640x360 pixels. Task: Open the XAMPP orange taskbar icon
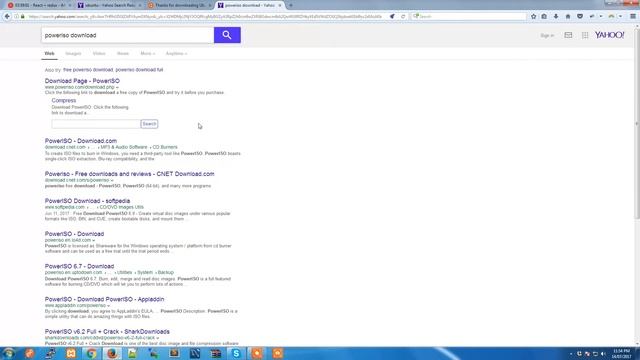[x=71, y=353]
